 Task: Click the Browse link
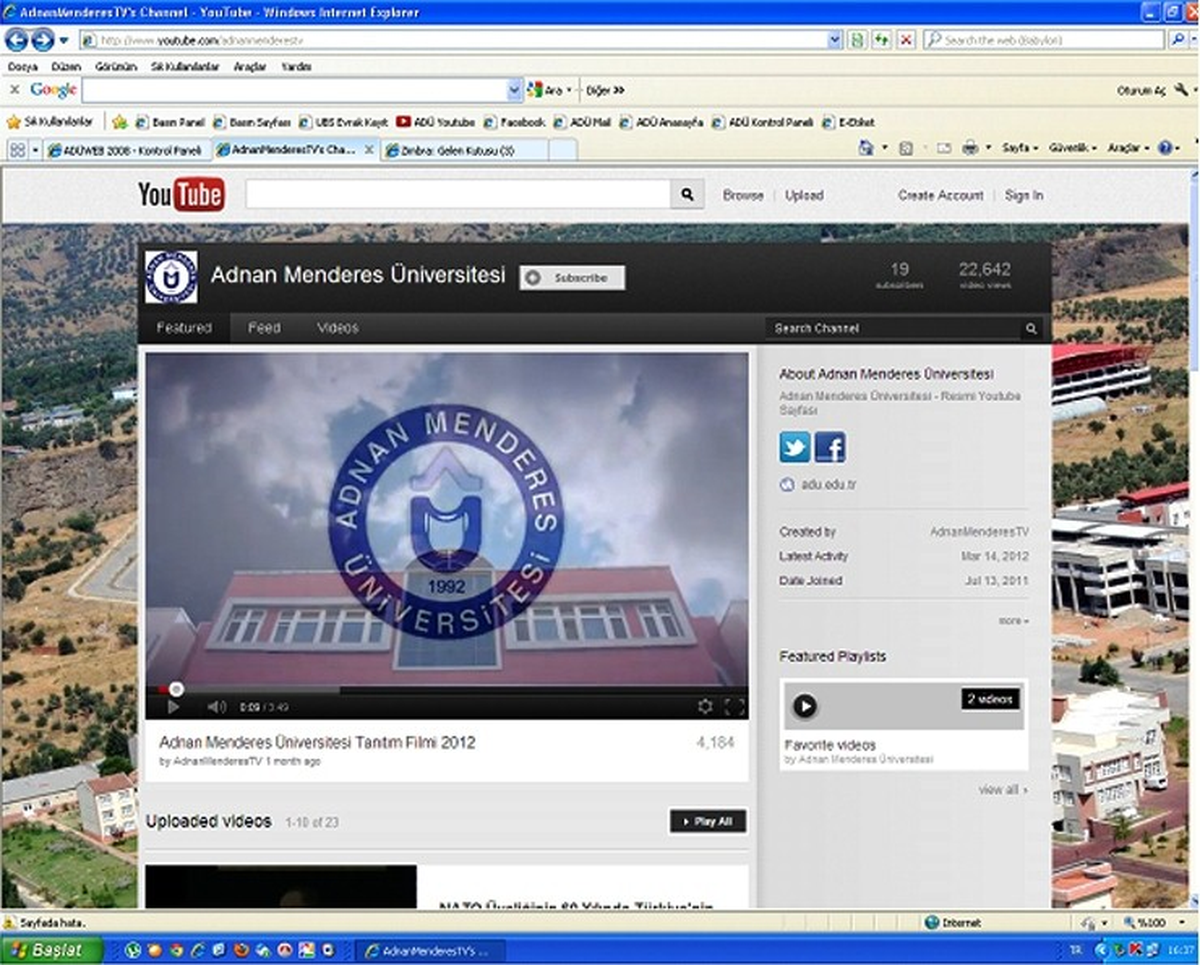point(743,195)
